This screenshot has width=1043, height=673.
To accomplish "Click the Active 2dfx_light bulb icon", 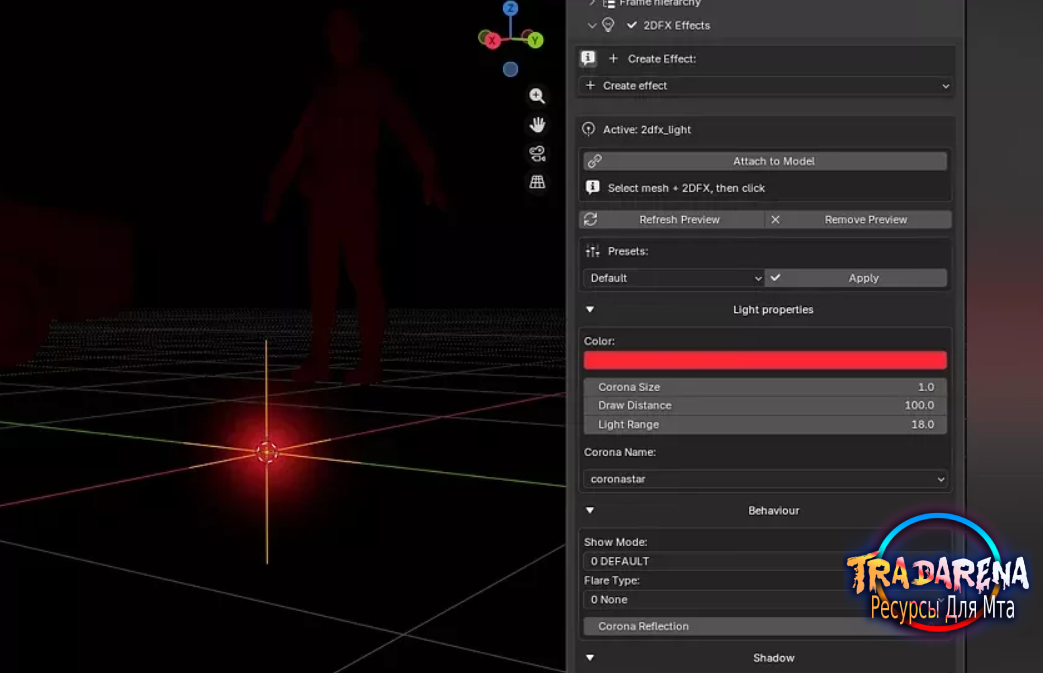I will pyautogui.click(x=589, y=129).
